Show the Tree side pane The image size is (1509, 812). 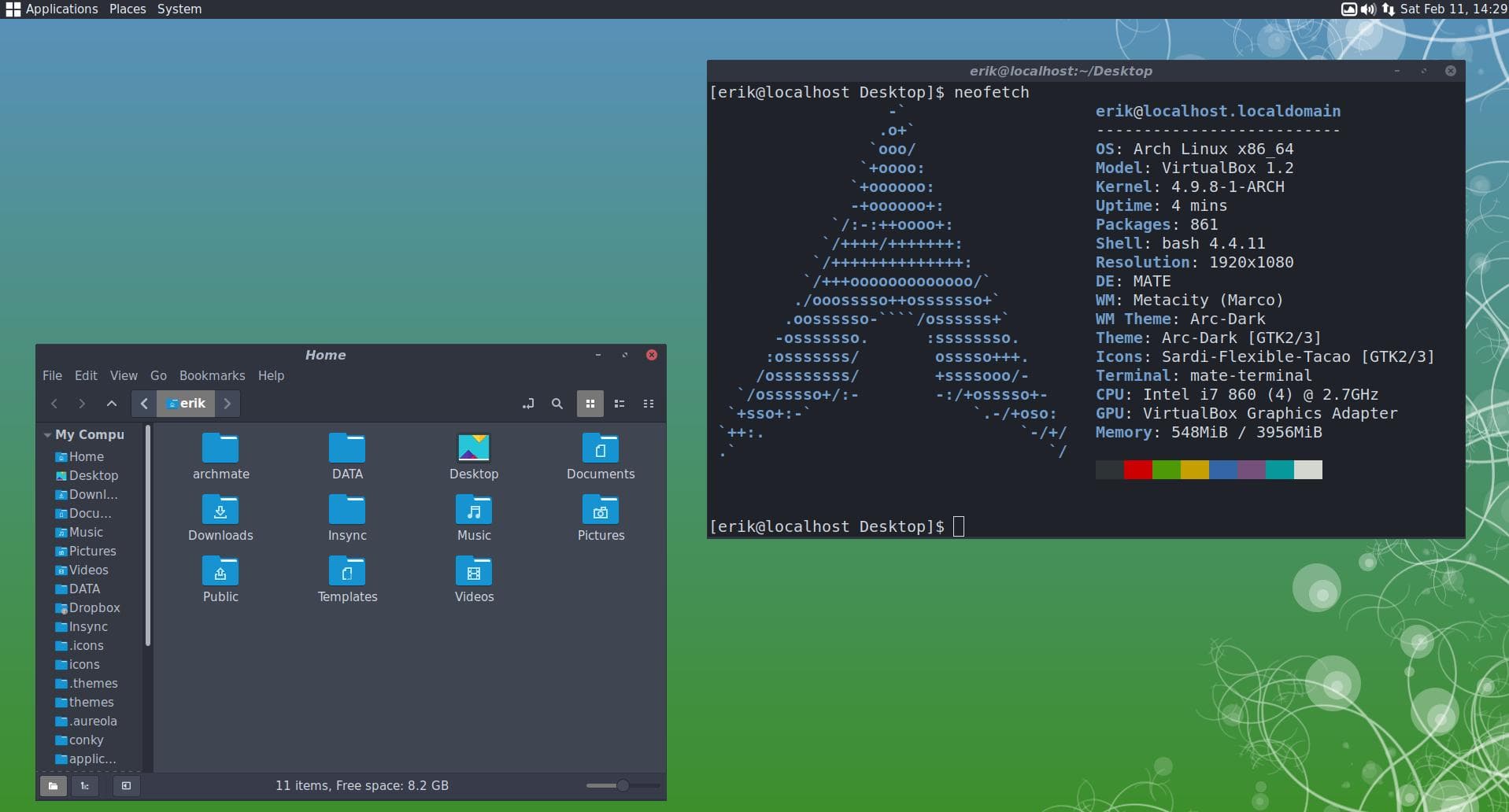point(85,785)
